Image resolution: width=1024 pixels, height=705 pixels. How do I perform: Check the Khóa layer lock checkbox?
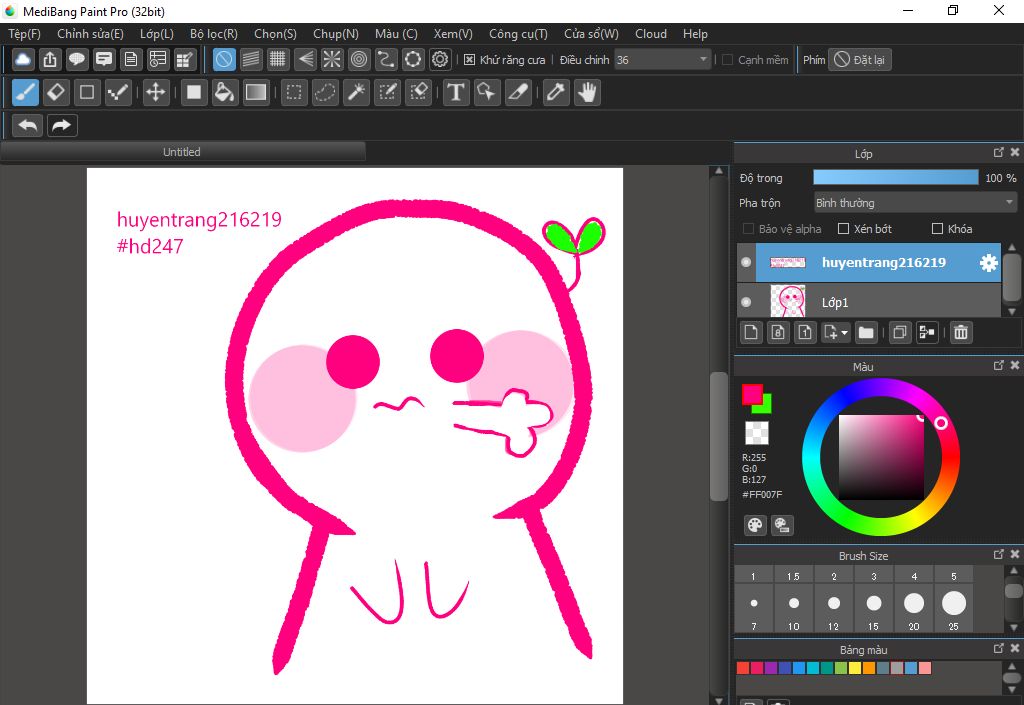[937, 229]
